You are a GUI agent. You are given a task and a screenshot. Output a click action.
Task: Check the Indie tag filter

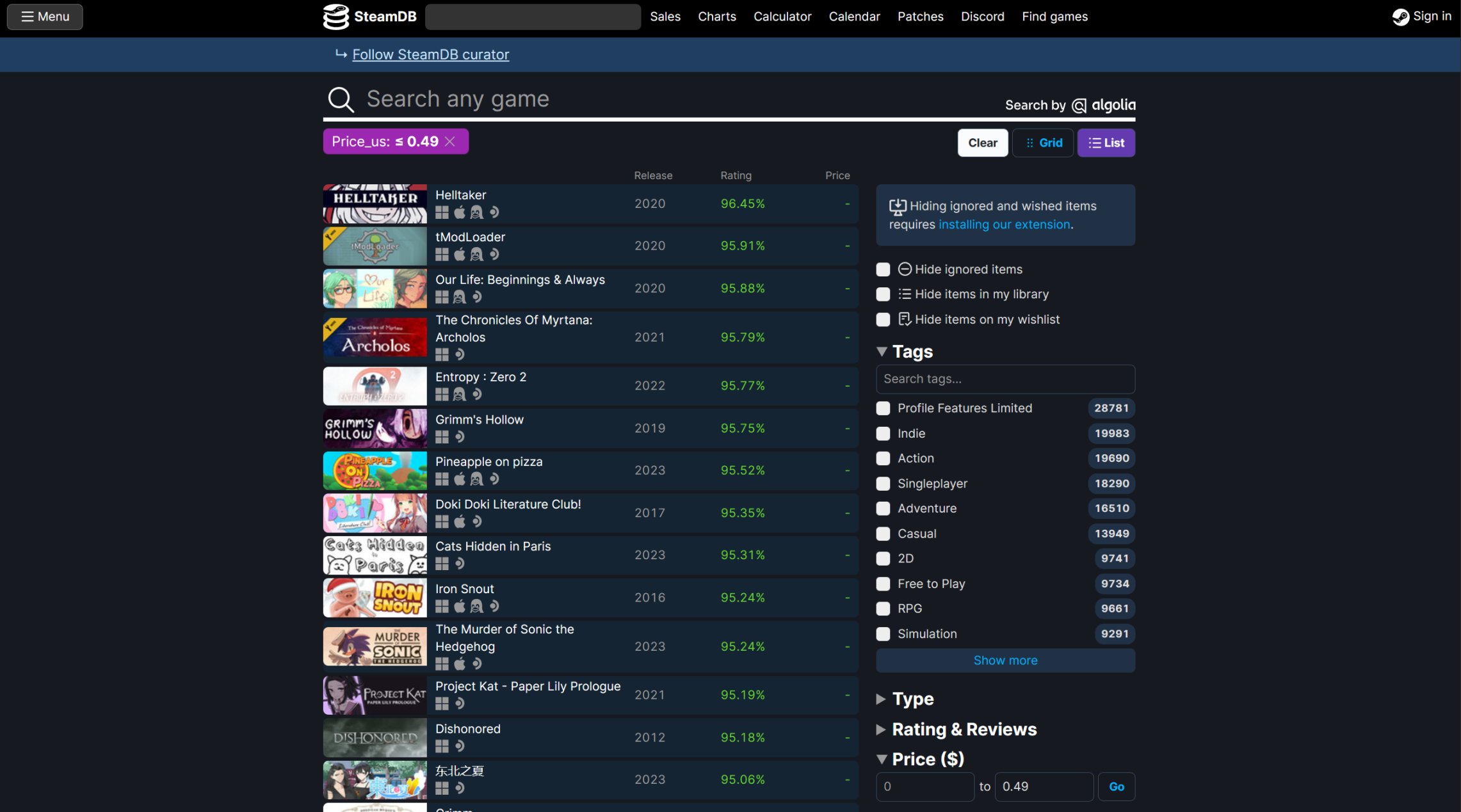pos(883,433)
